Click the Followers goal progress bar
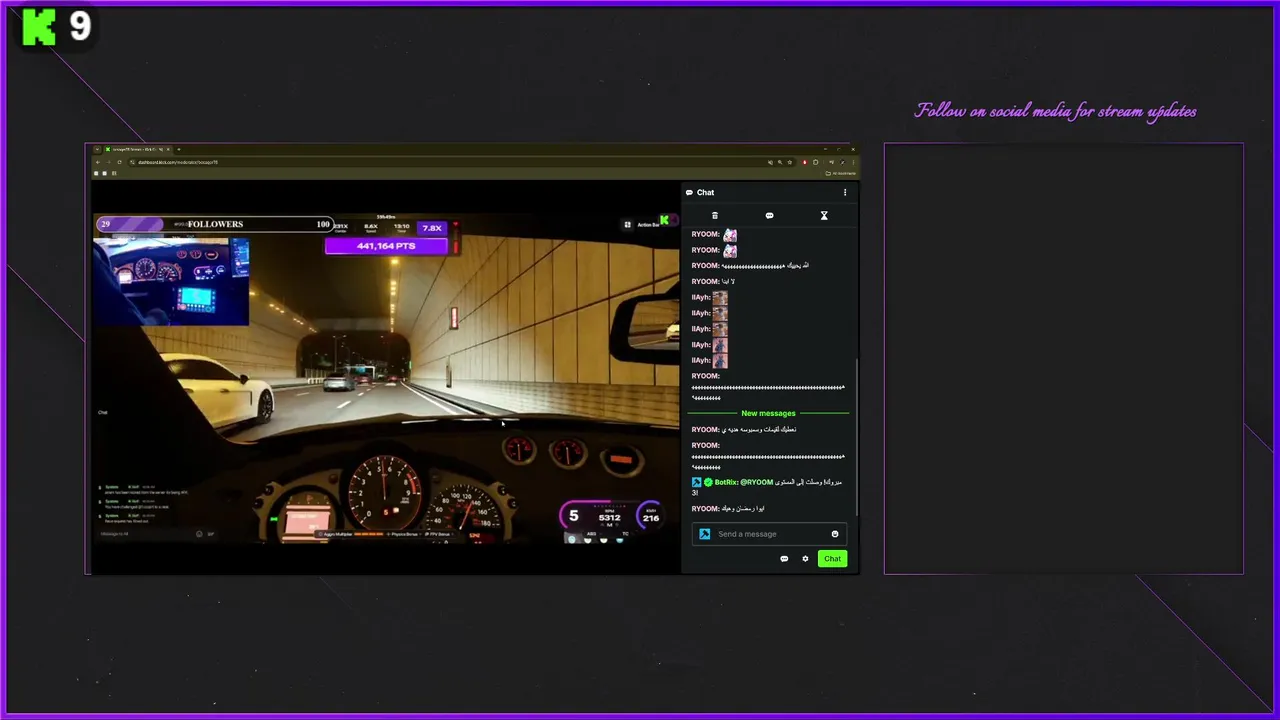Viewport: 1280px width, 720px height. click(214, 224)
